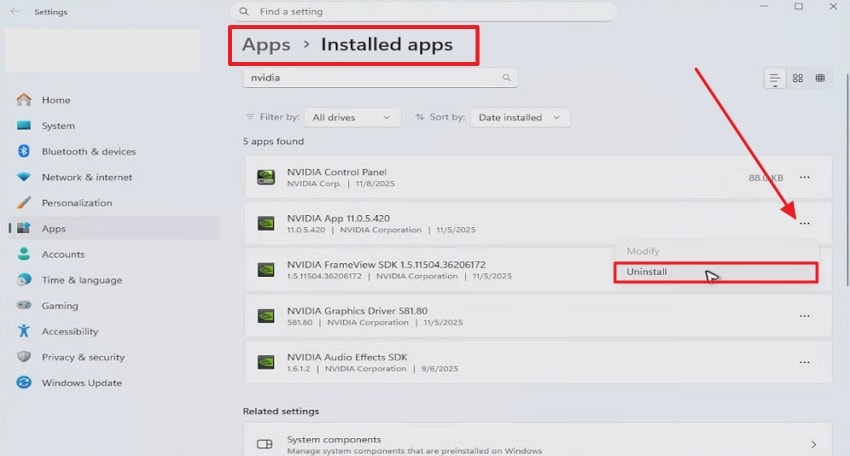This screenshot has height=456, width=850.
Task: Click the NVIDIA App 11.0.5.420 icon
Action: pos(266,223)
